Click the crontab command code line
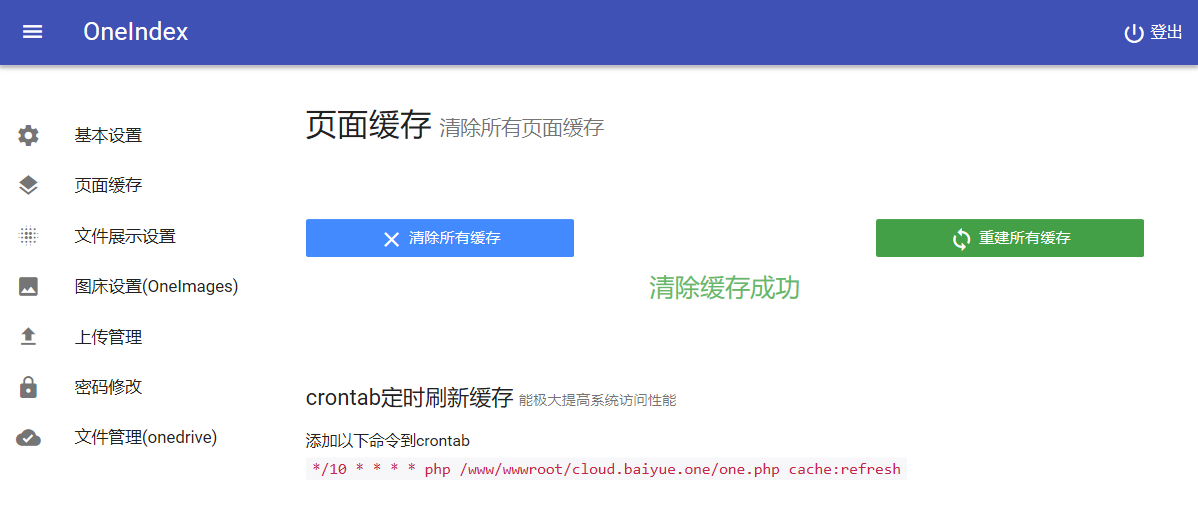Image resolution: width=1198 pixels, height=516 pixels. 607,469
